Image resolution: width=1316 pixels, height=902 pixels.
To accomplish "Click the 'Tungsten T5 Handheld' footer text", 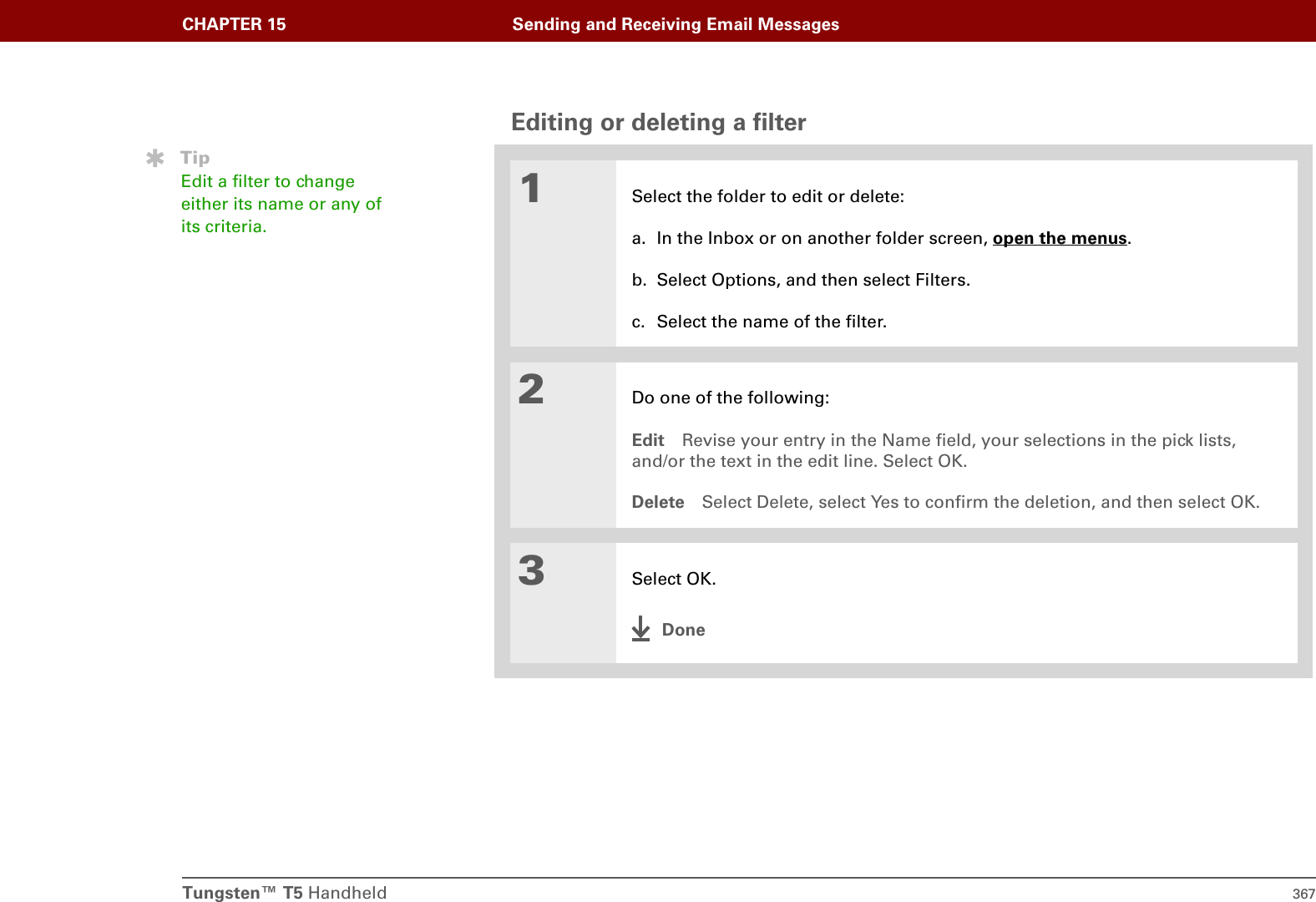I will [x=285, y=893].
